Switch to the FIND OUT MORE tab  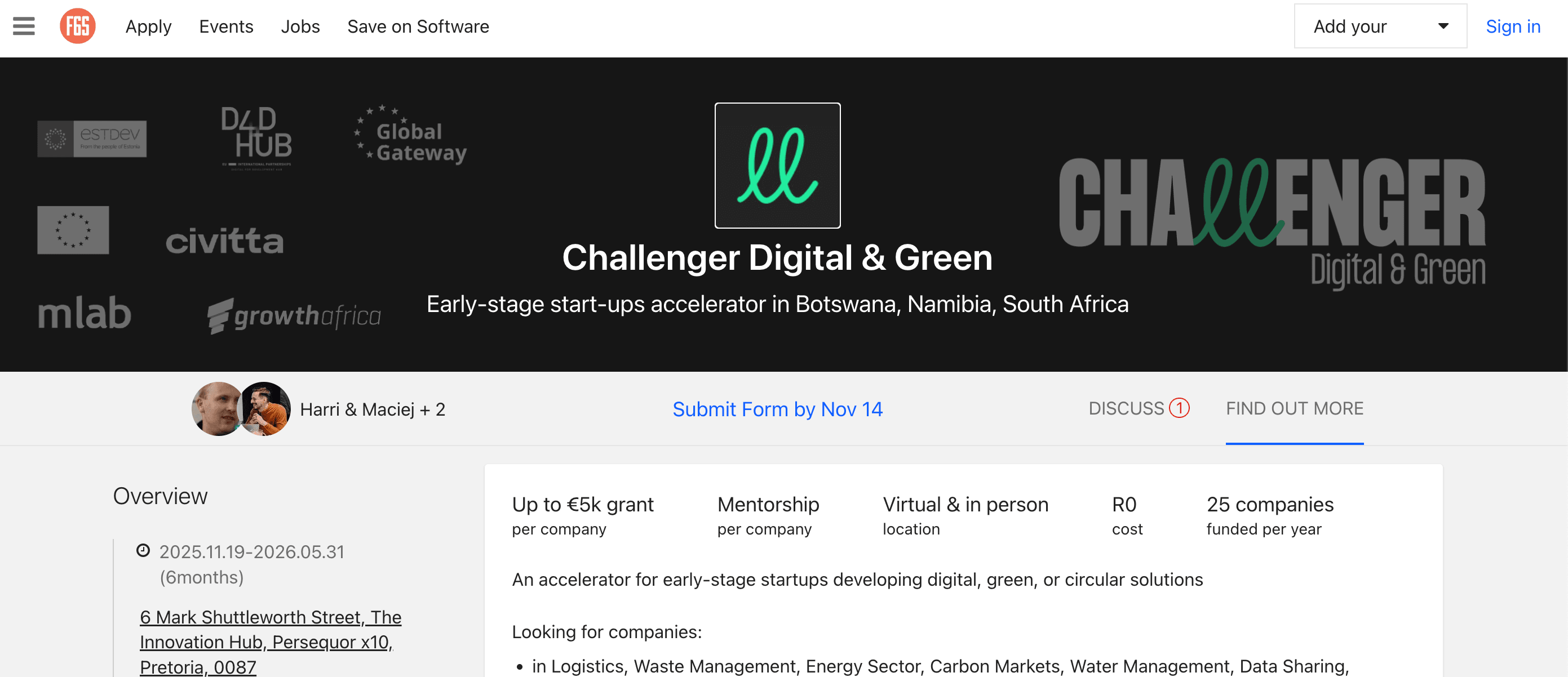(x=1294, y=408)
